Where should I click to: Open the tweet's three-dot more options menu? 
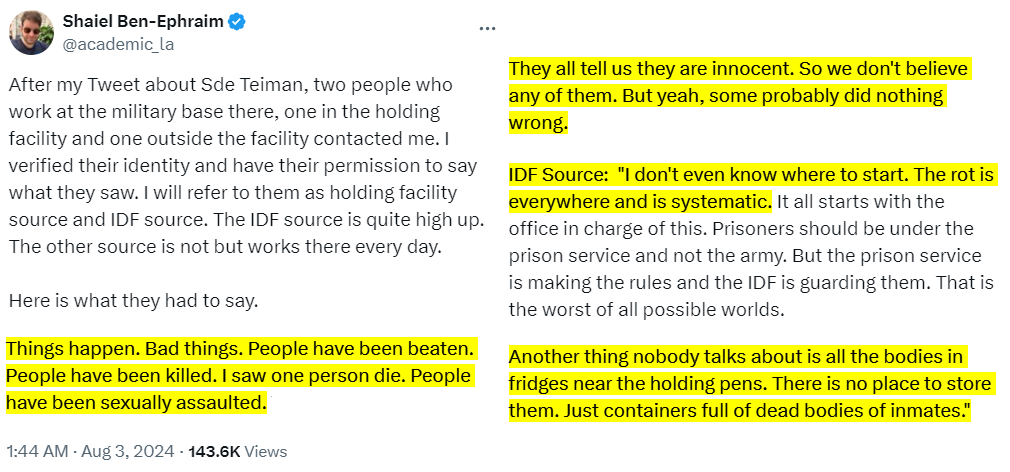[488, 28]
